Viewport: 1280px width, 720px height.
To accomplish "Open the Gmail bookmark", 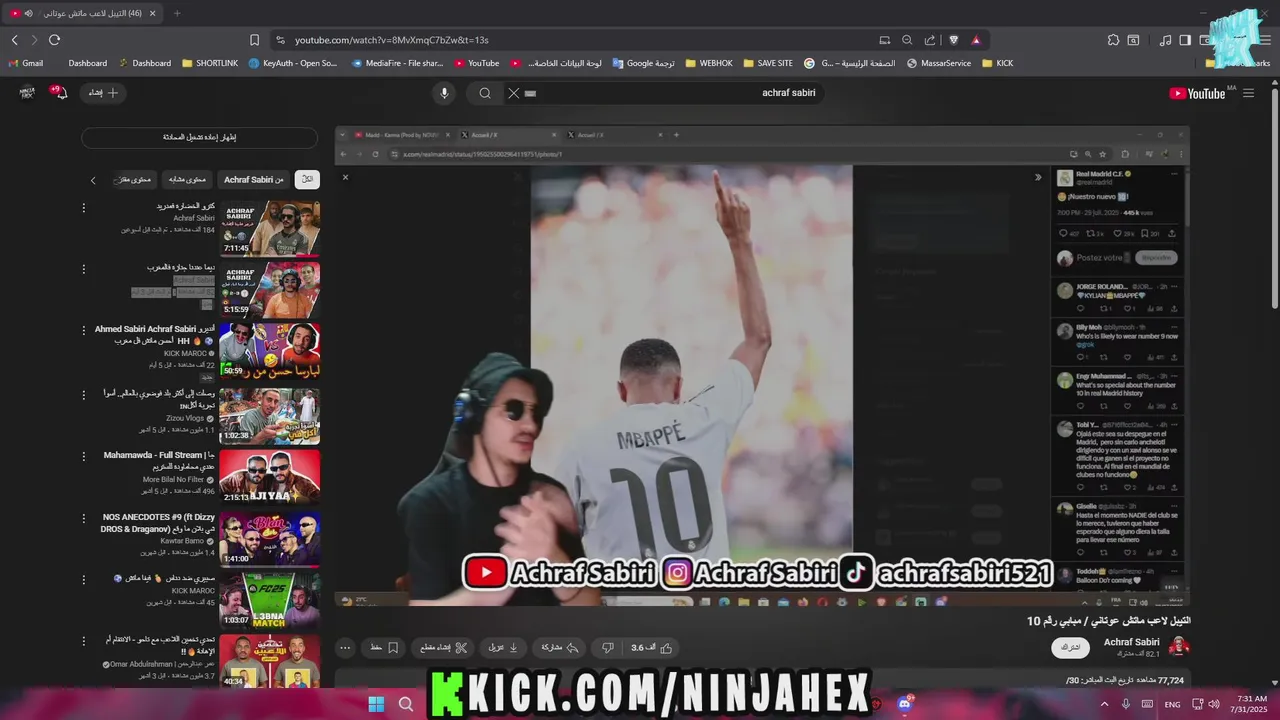I will (x=25, y=63).
